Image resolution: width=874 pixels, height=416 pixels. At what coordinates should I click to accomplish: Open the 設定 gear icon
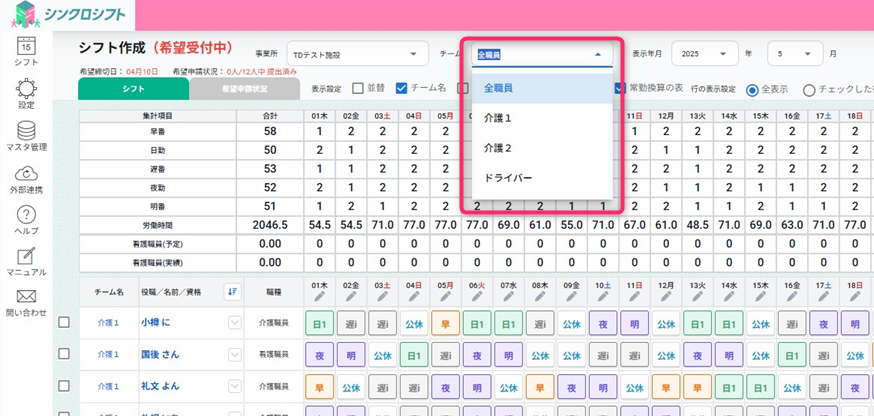[26, 89]
